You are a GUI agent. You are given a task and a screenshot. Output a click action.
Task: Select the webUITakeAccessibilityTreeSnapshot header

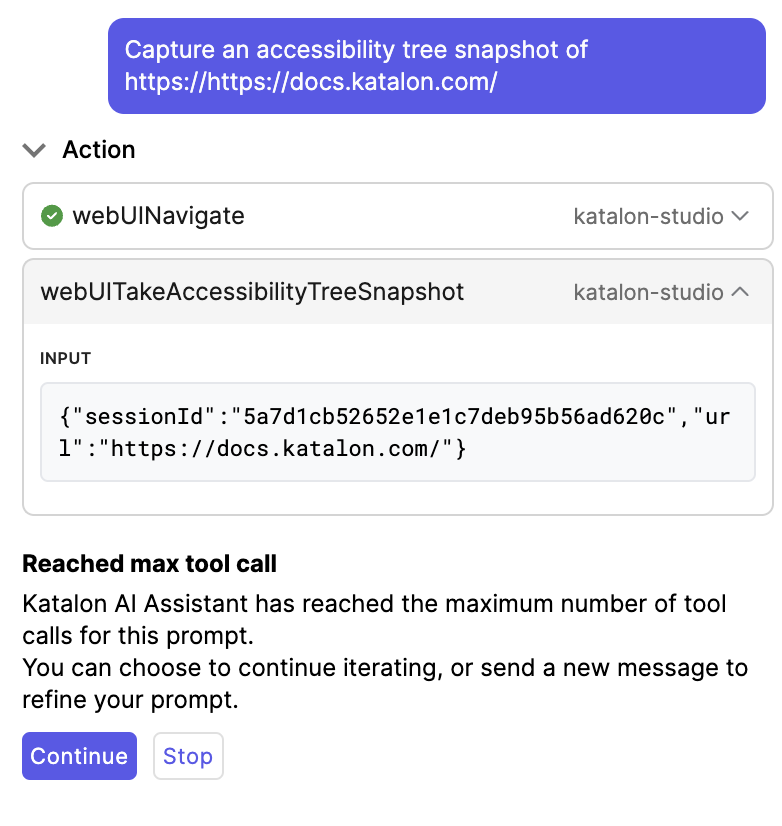251,292
